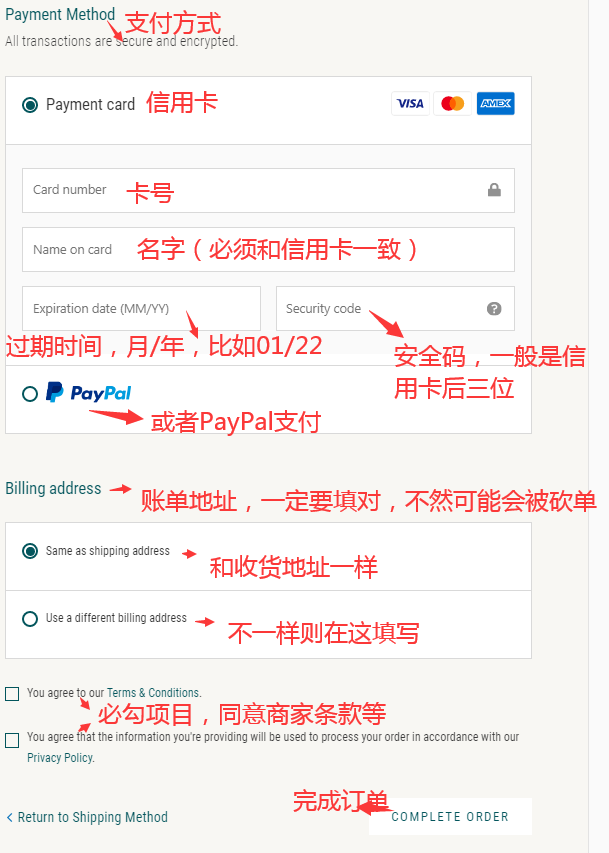Click the padlock icon in card number field
The height and width of the screenshot is (853, 609).
(494, 190)
